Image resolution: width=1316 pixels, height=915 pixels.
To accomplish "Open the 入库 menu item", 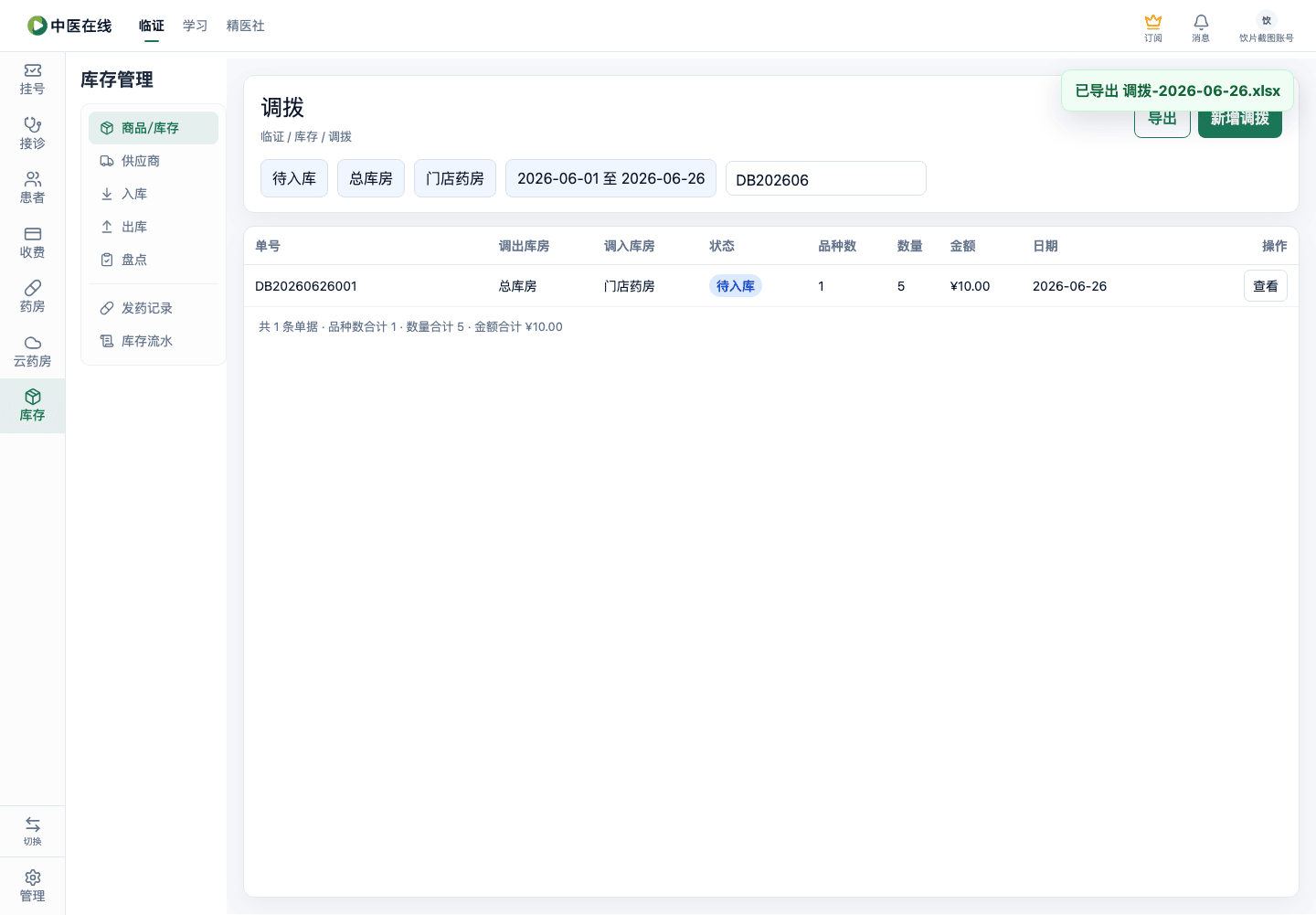I will (154, 194).
